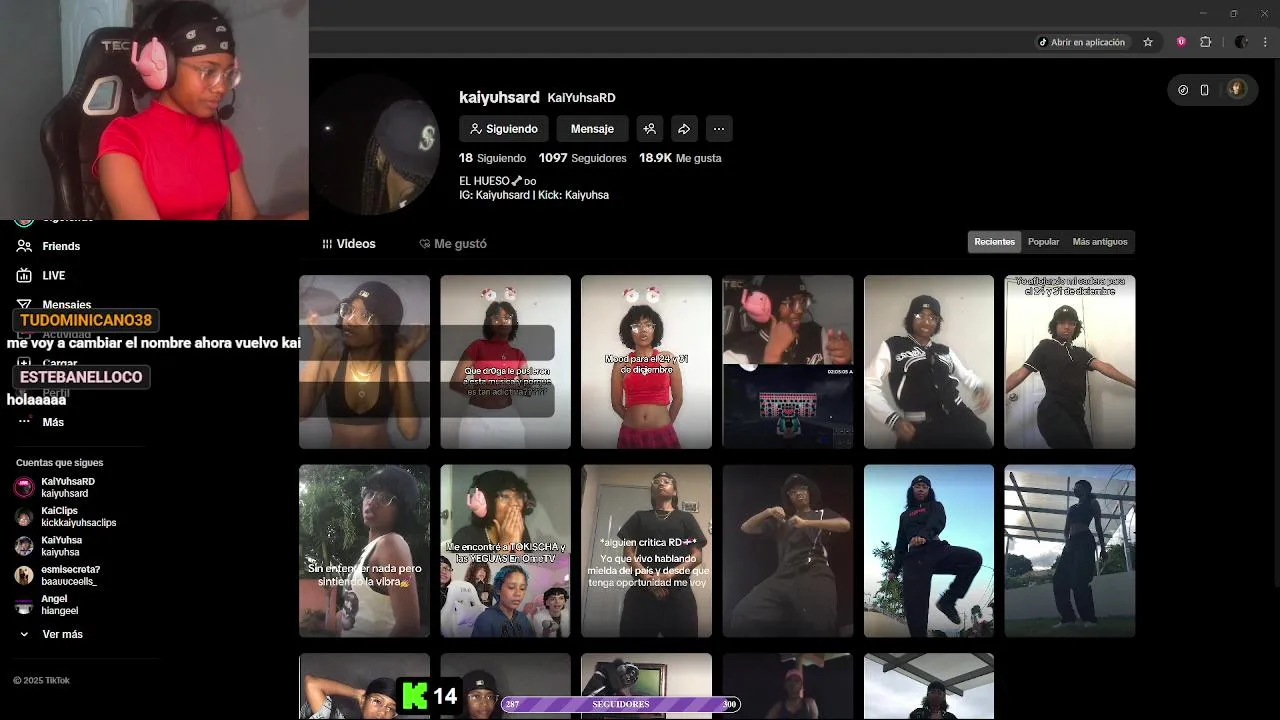Click the LIVE sidebar icon
The image size is (1280, 720).
coord(24,276)
